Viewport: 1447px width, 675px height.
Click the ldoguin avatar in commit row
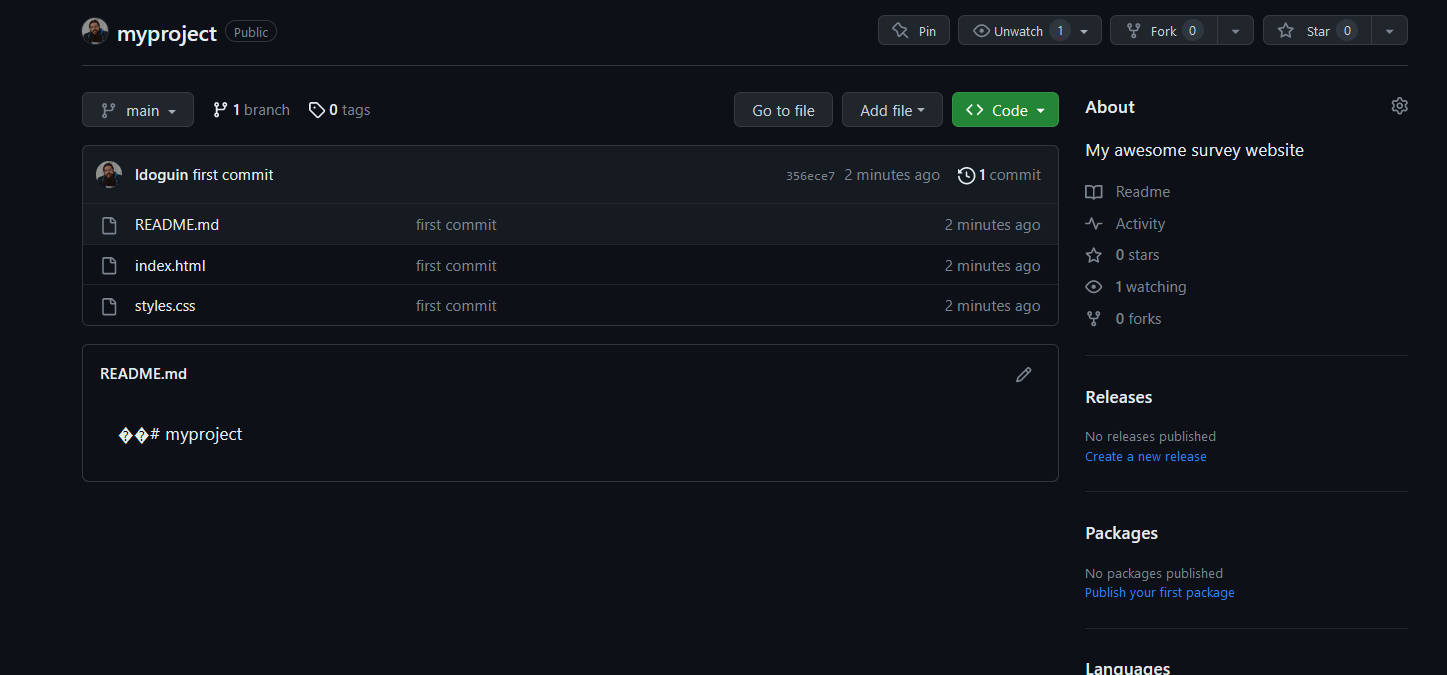tap(109, 174)
